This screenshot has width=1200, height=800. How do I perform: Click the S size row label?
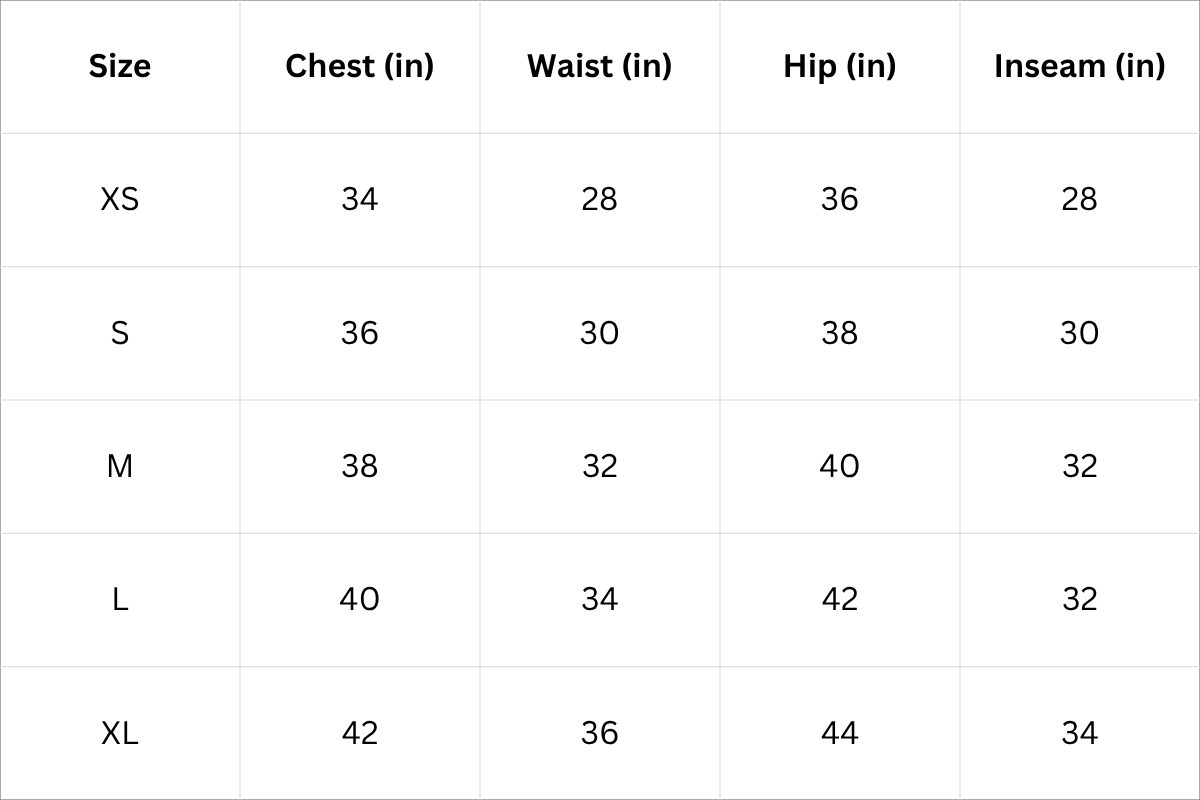[x=120, y=332]
